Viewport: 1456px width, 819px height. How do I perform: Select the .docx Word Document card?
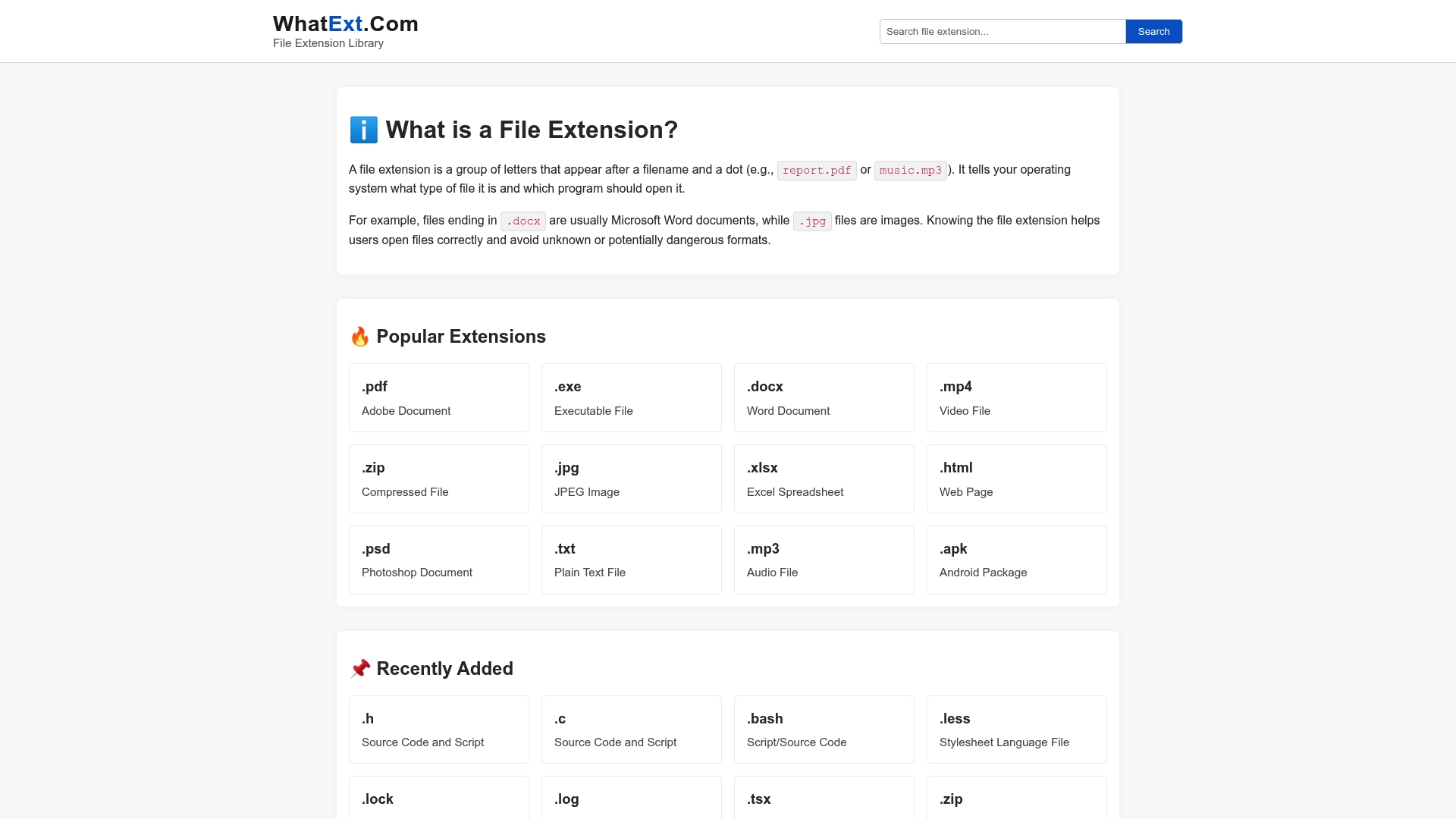click(x=824, y=398)
